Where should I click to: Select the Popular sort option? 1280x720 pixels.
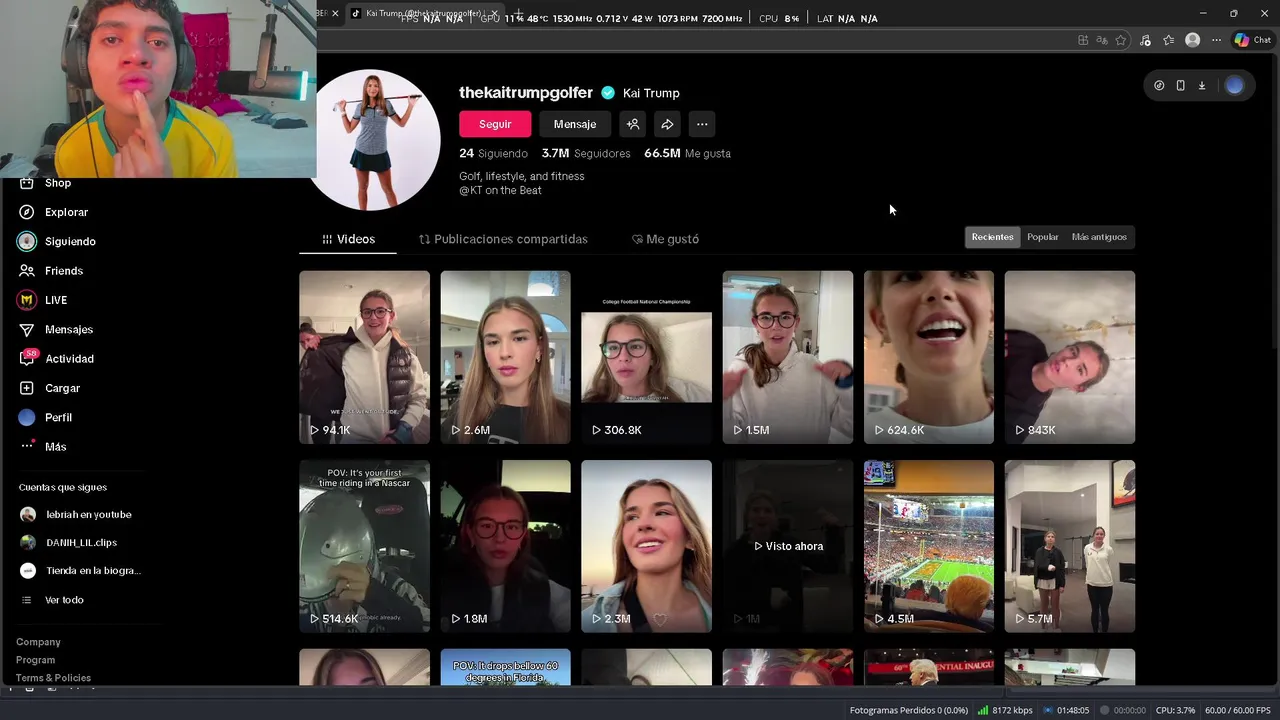coord(1042,237)
